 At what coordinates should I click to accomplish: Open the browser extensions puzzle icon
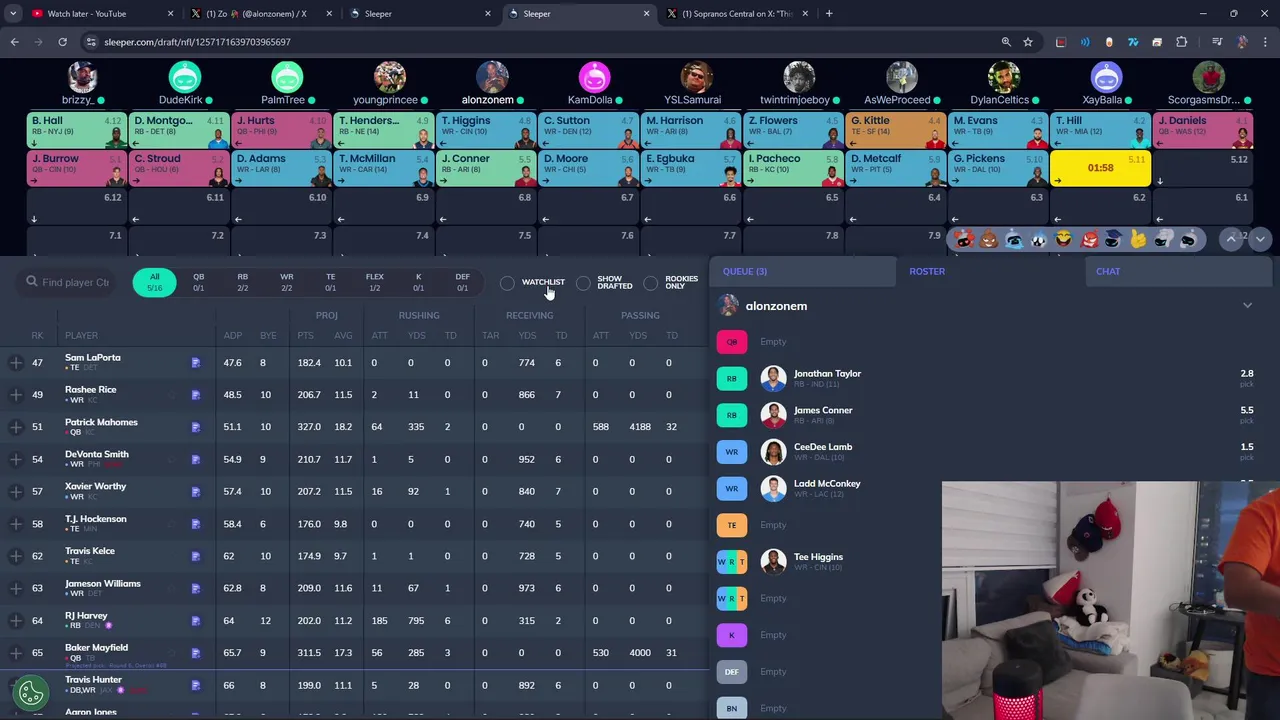click(1181, 42)
